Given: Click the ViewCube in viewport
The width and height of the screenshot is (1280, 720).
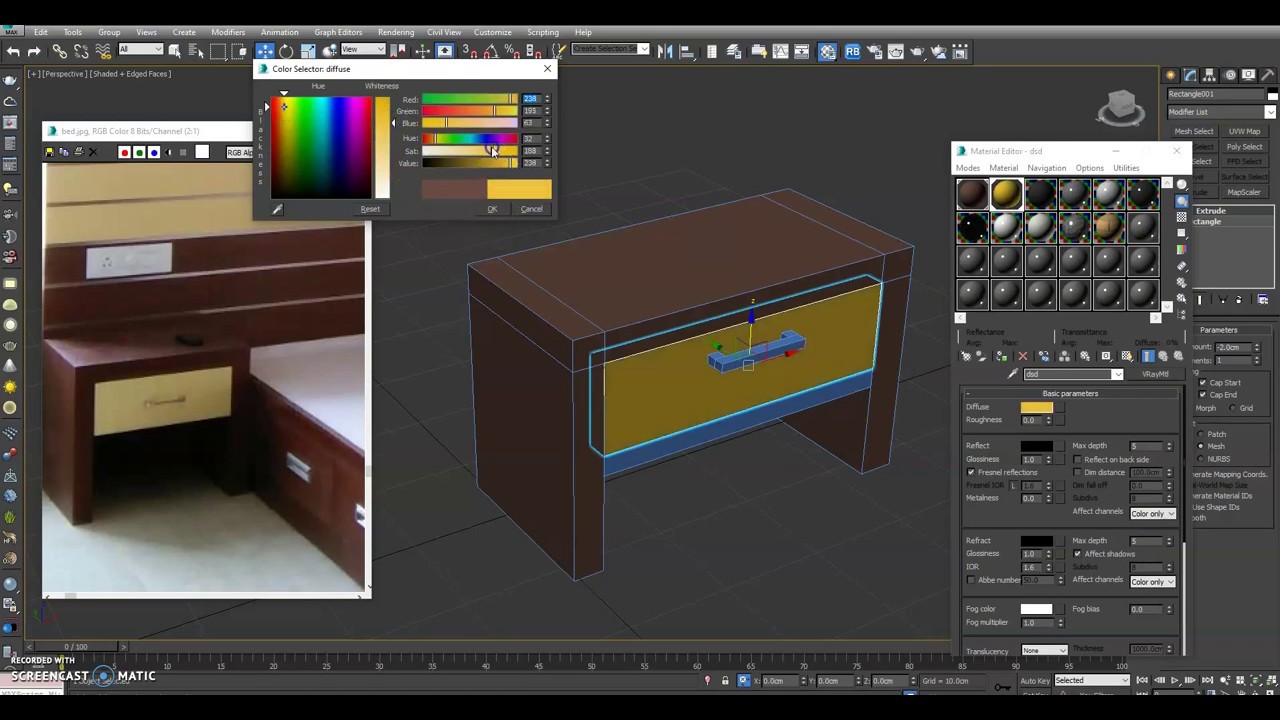Looking at the screenshot, I should [x=1121, y=106].
